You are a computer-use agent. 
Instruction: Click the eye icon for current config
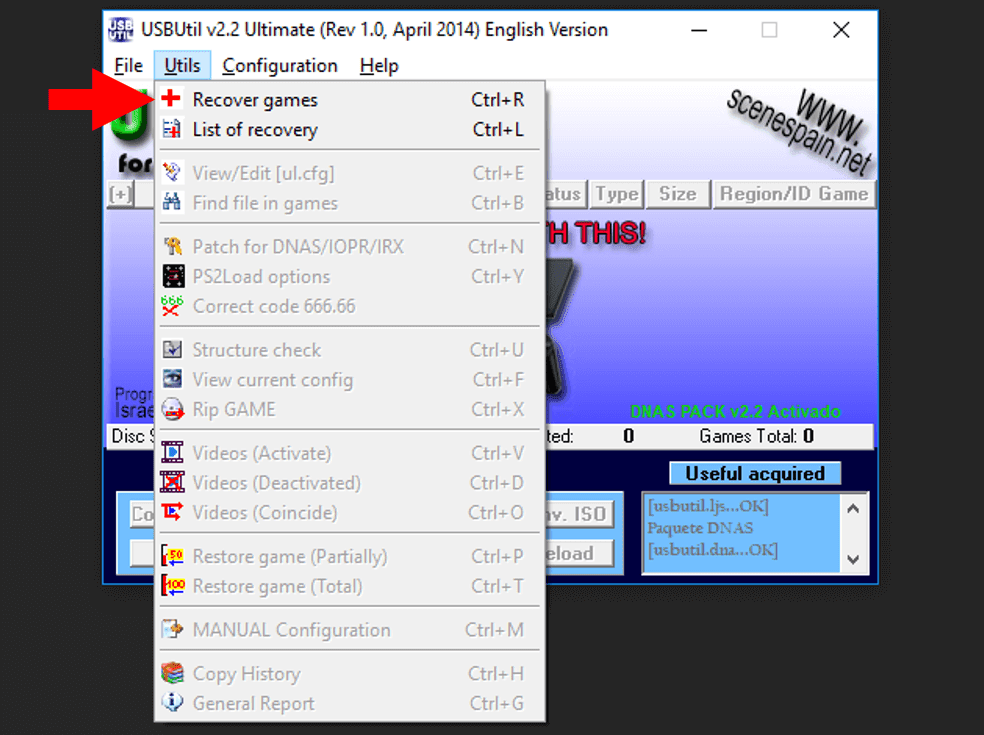click(x=173, y=379)
